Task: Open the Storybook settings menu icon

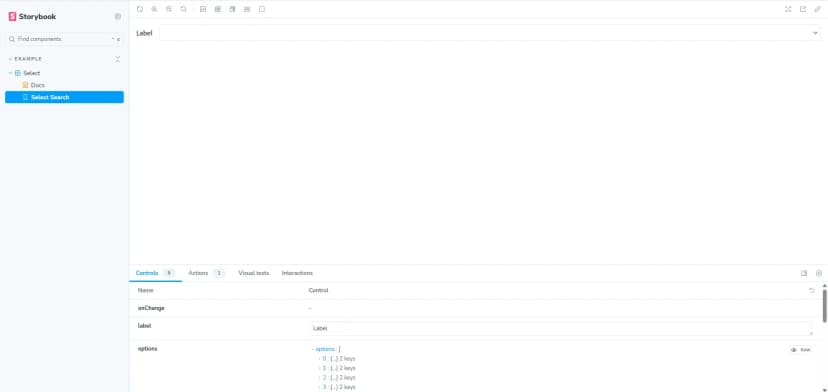Action: 118,16
